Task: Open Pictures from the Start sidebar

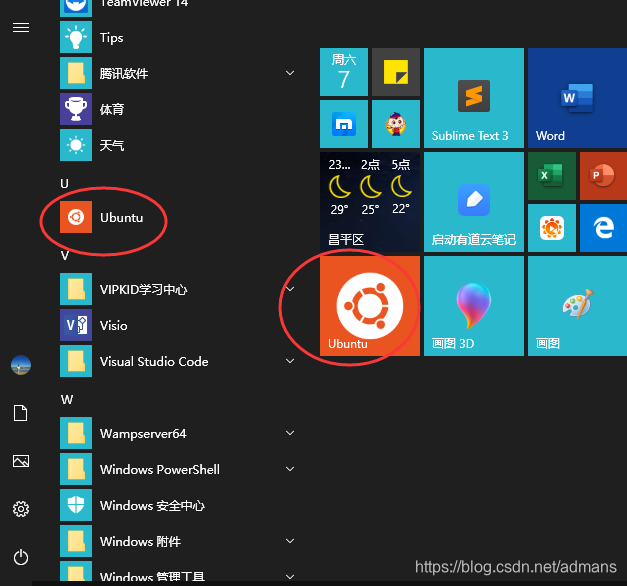Action: point(21,461)
